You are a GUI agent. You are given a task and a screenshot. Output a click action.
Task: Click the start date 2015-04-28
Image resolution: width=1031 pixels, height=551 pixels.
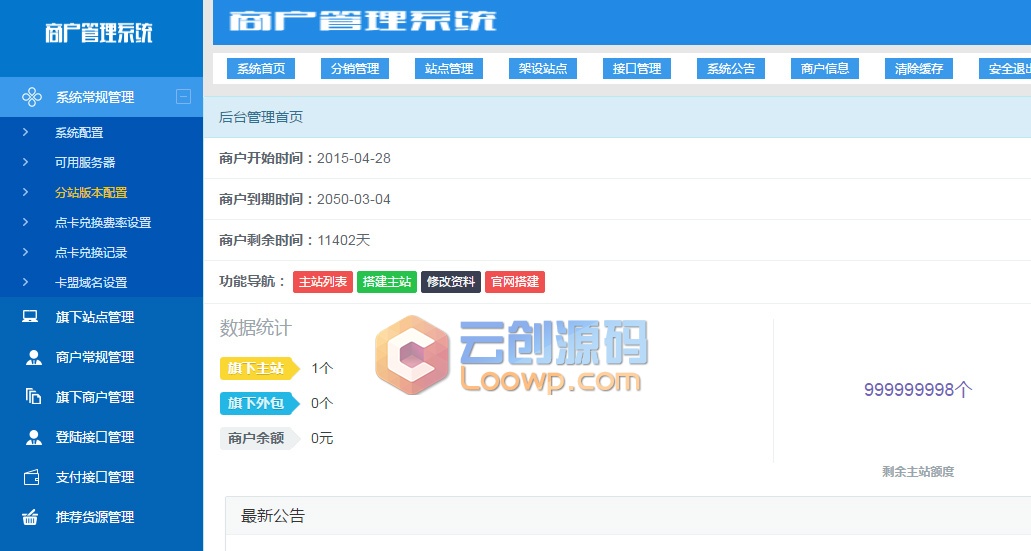354,158
